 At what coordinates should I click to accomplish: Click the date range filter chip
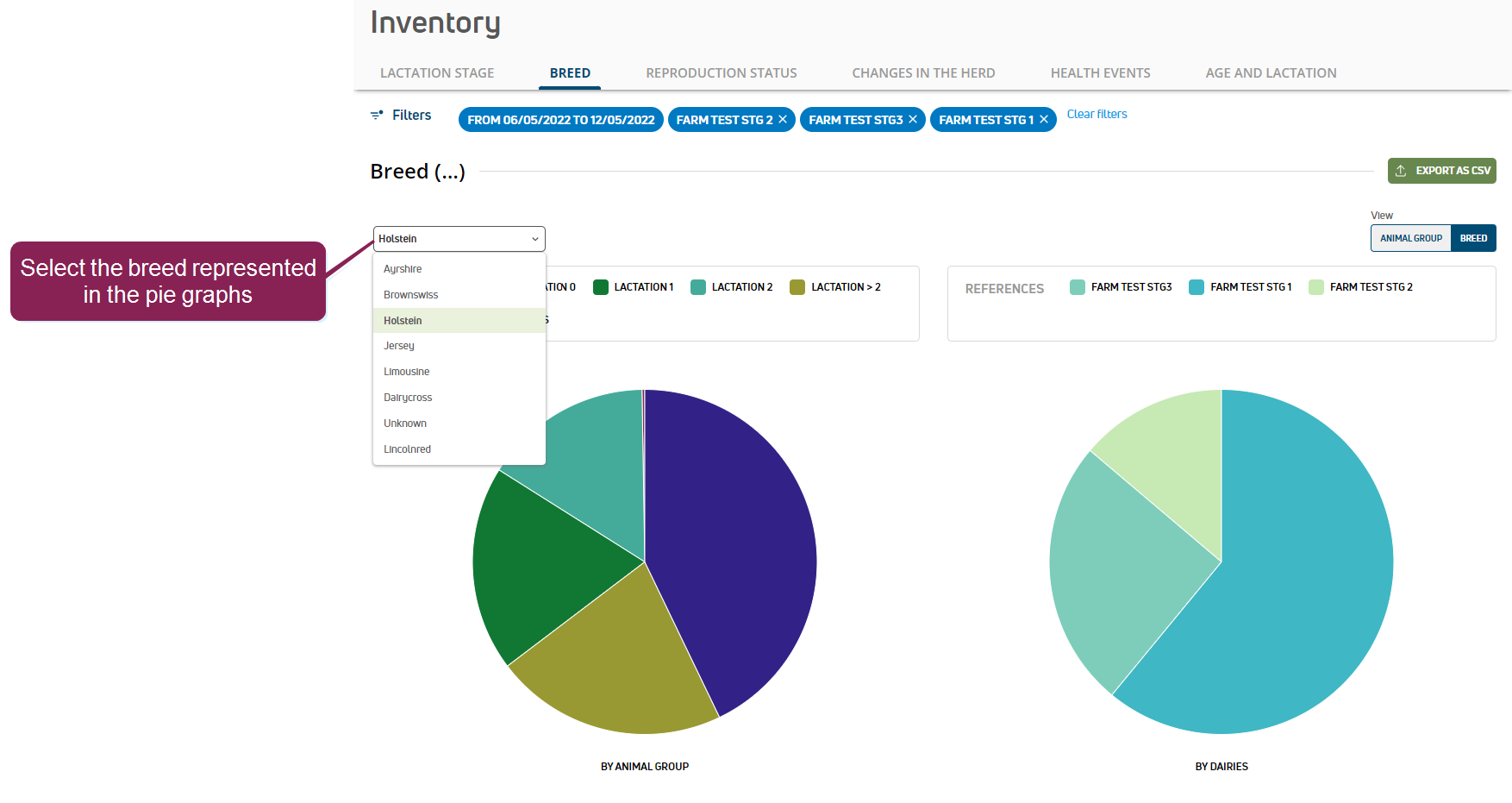[x=560, y=120]
